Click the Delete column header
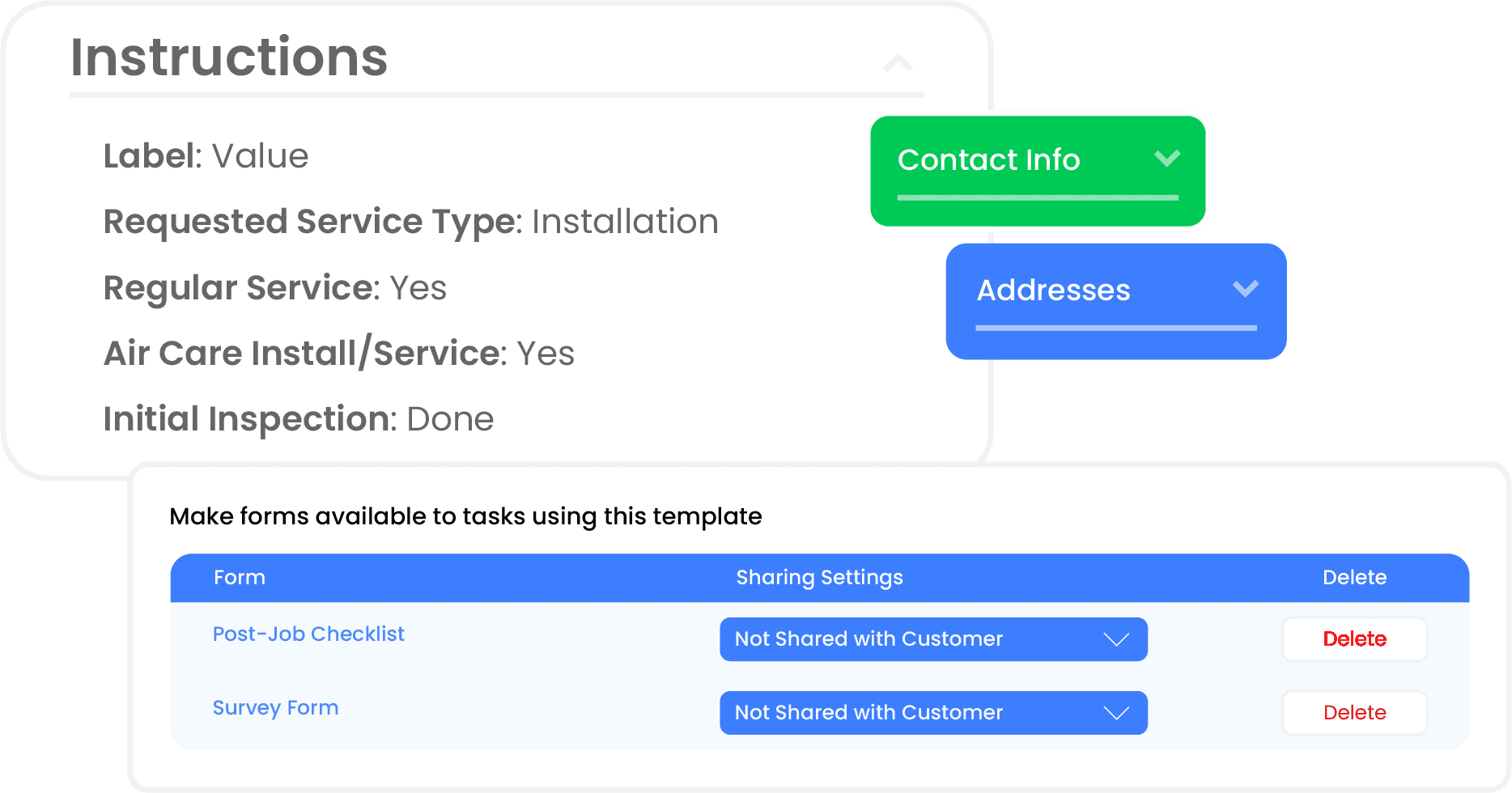1512x793 pixels. coord(1354,578)
